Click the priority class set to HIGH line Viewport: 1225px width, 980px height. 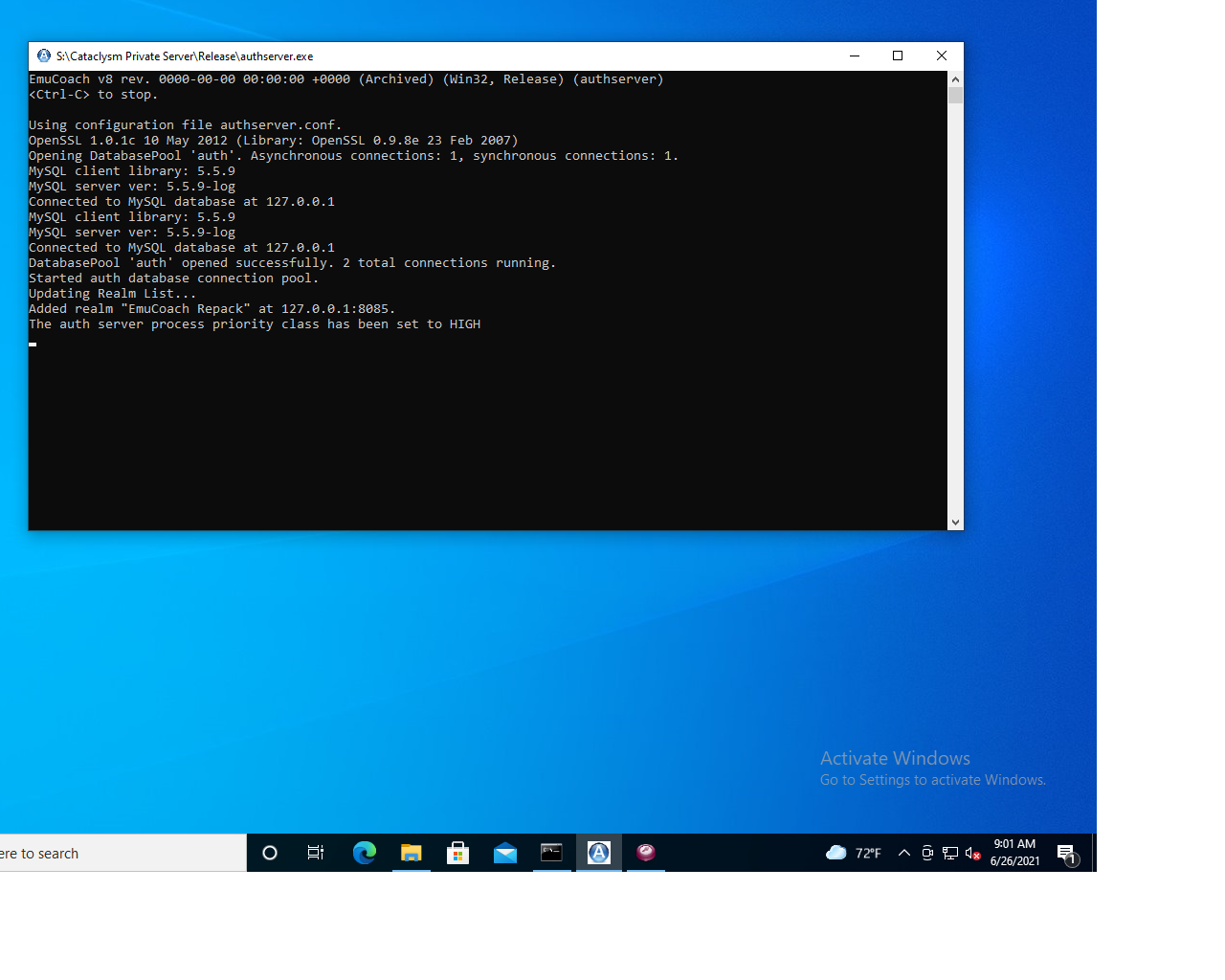[x=255, y=324]
